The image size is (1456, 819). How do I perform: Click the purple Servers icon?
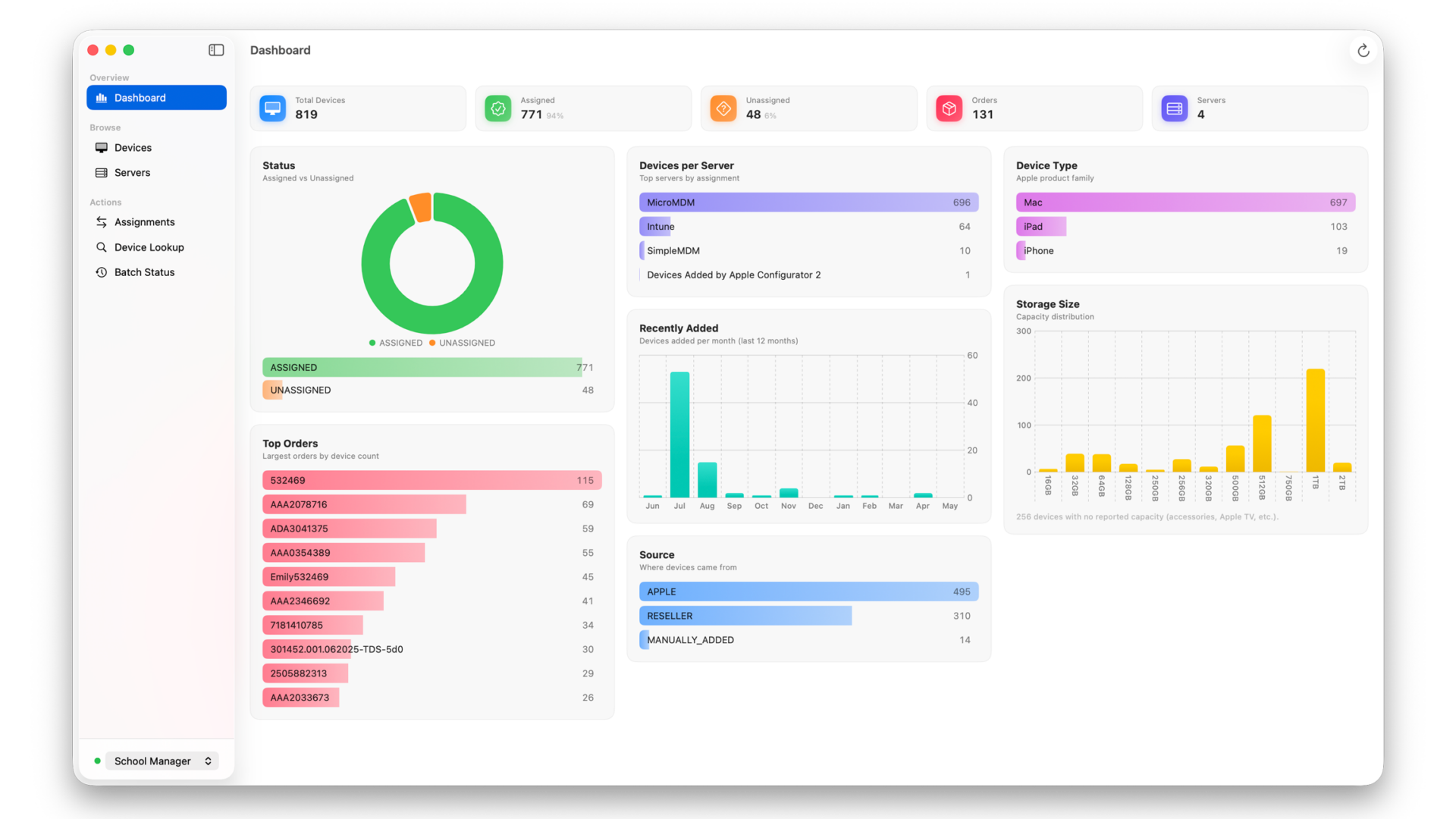pyautogui.click(x=1175, y=108)
